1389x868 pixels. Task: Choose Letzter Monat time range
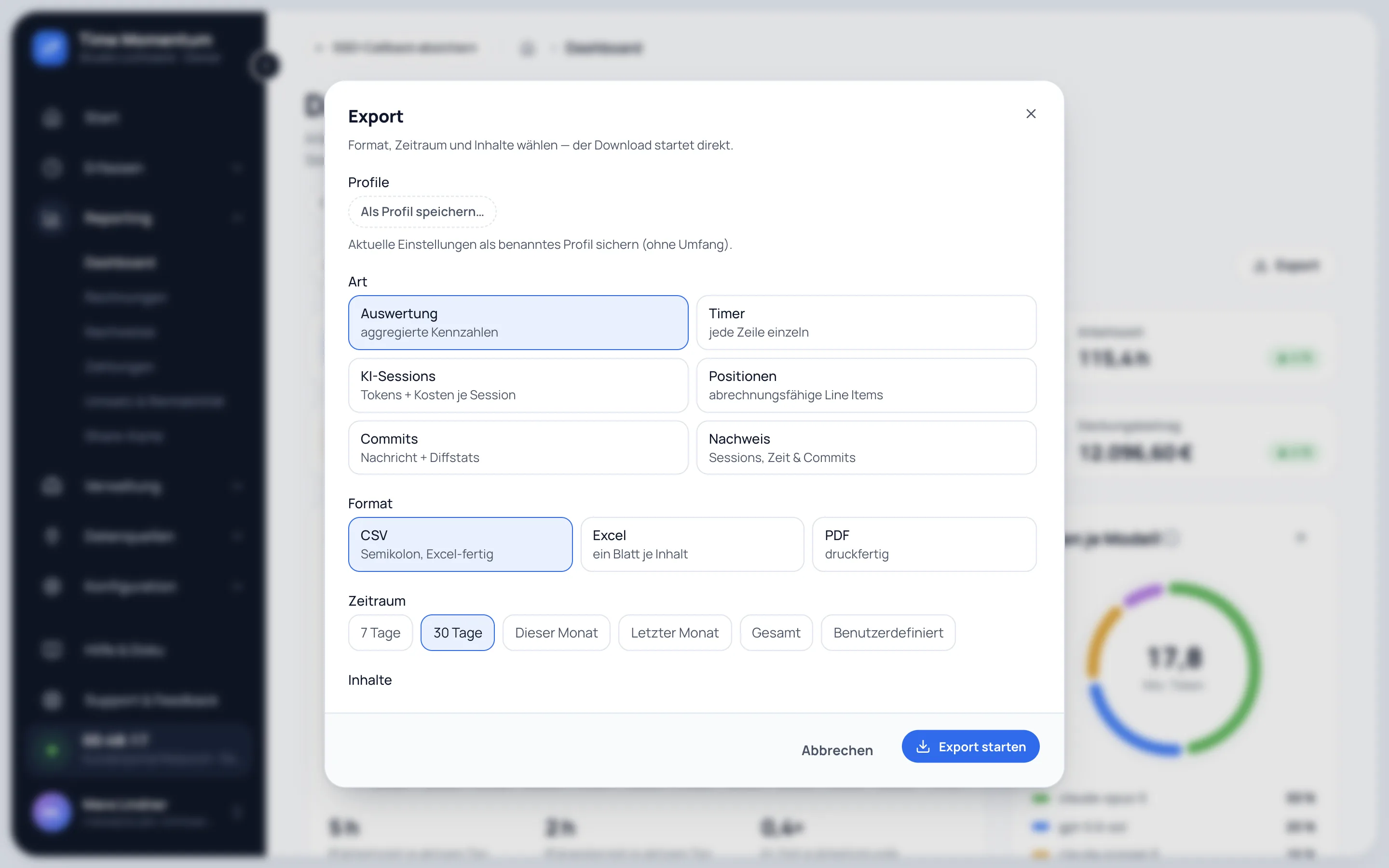(x=674, y=633)
